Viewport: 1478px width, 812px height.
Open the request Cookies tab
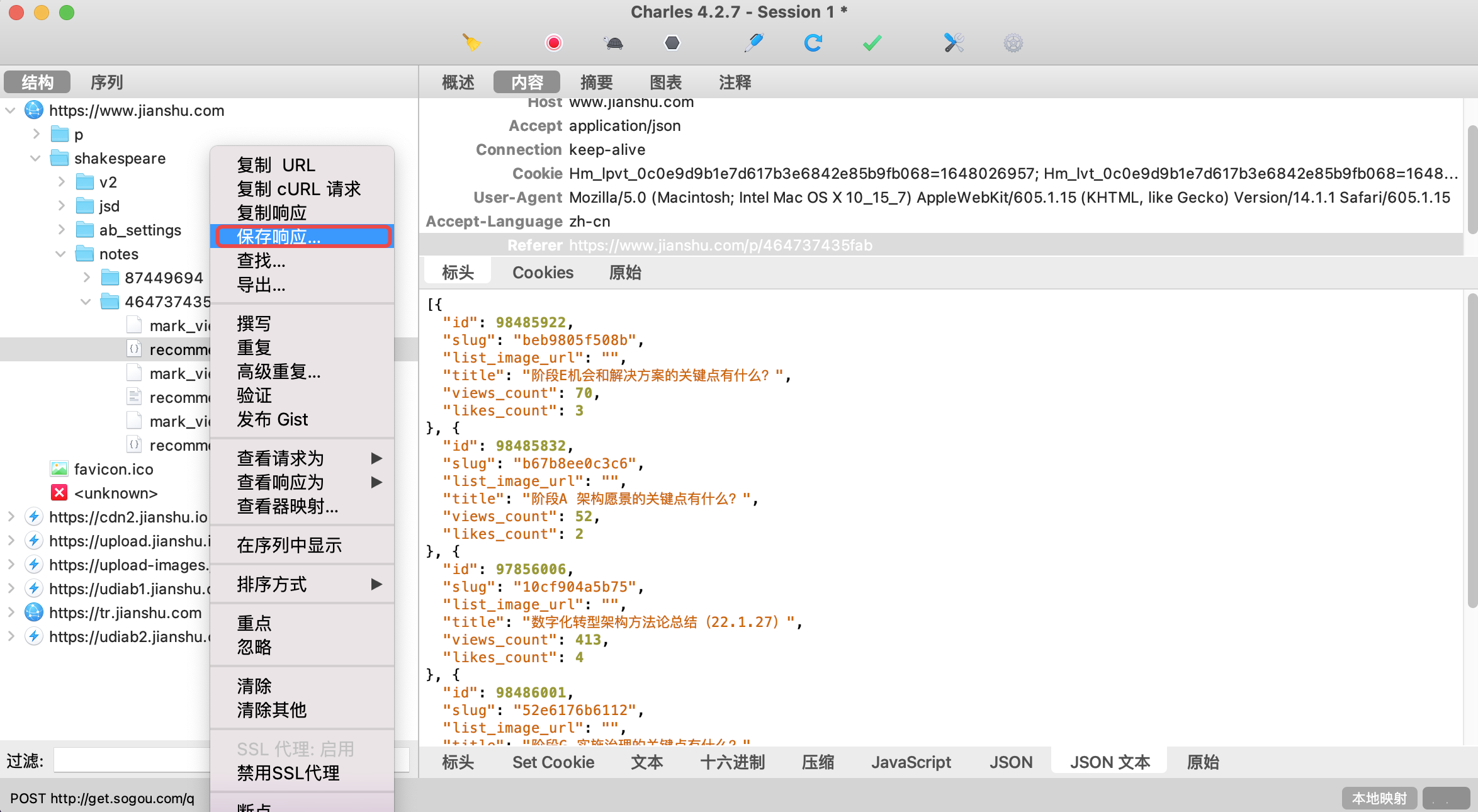tap(543, 273)
